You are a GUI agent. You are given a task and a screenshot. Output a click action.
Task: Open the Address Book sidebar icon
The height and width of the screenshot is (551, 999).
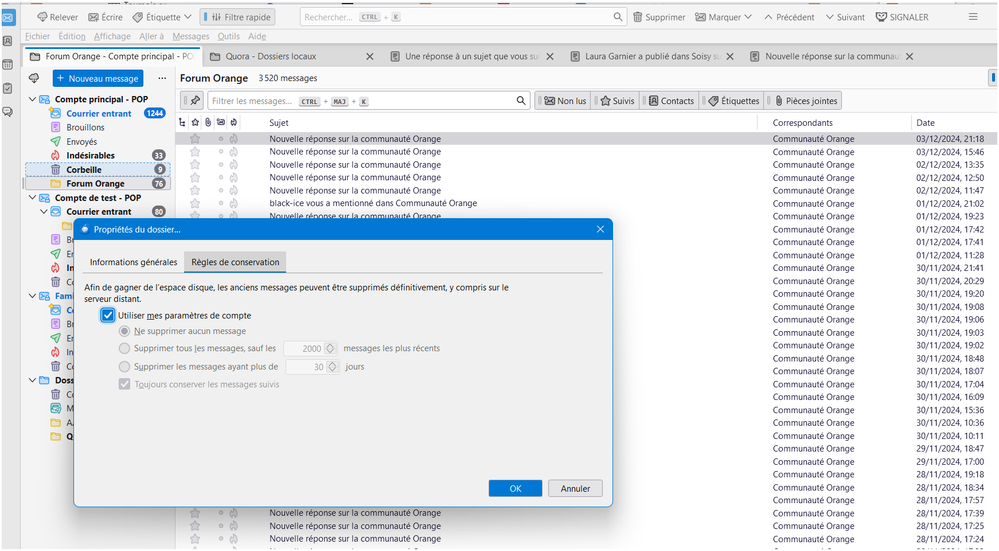[x=8, y=41]
